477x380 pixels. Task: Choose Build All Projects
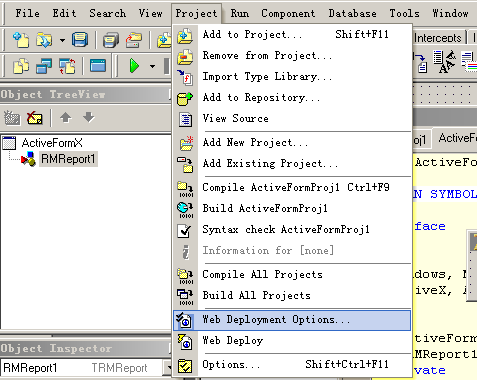[x=292, y=295]
